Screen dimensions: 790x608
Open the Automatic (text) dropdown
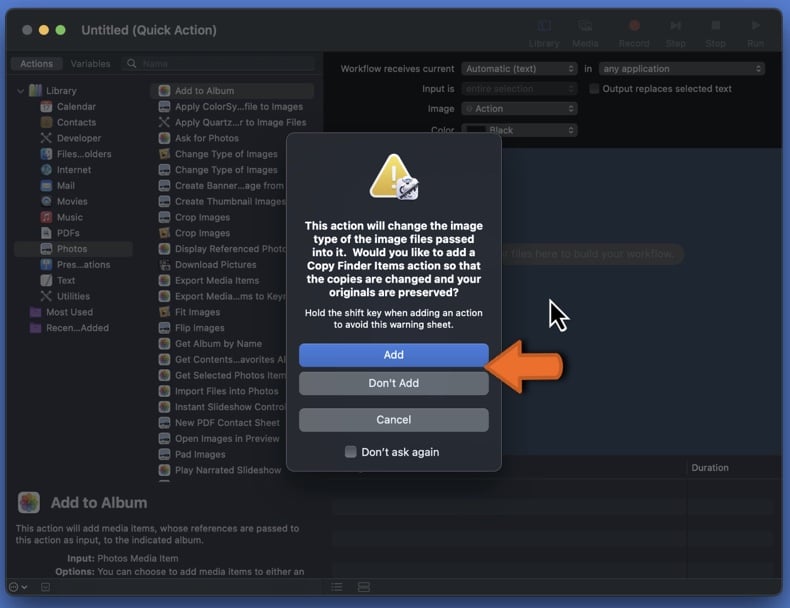point(519,69)
